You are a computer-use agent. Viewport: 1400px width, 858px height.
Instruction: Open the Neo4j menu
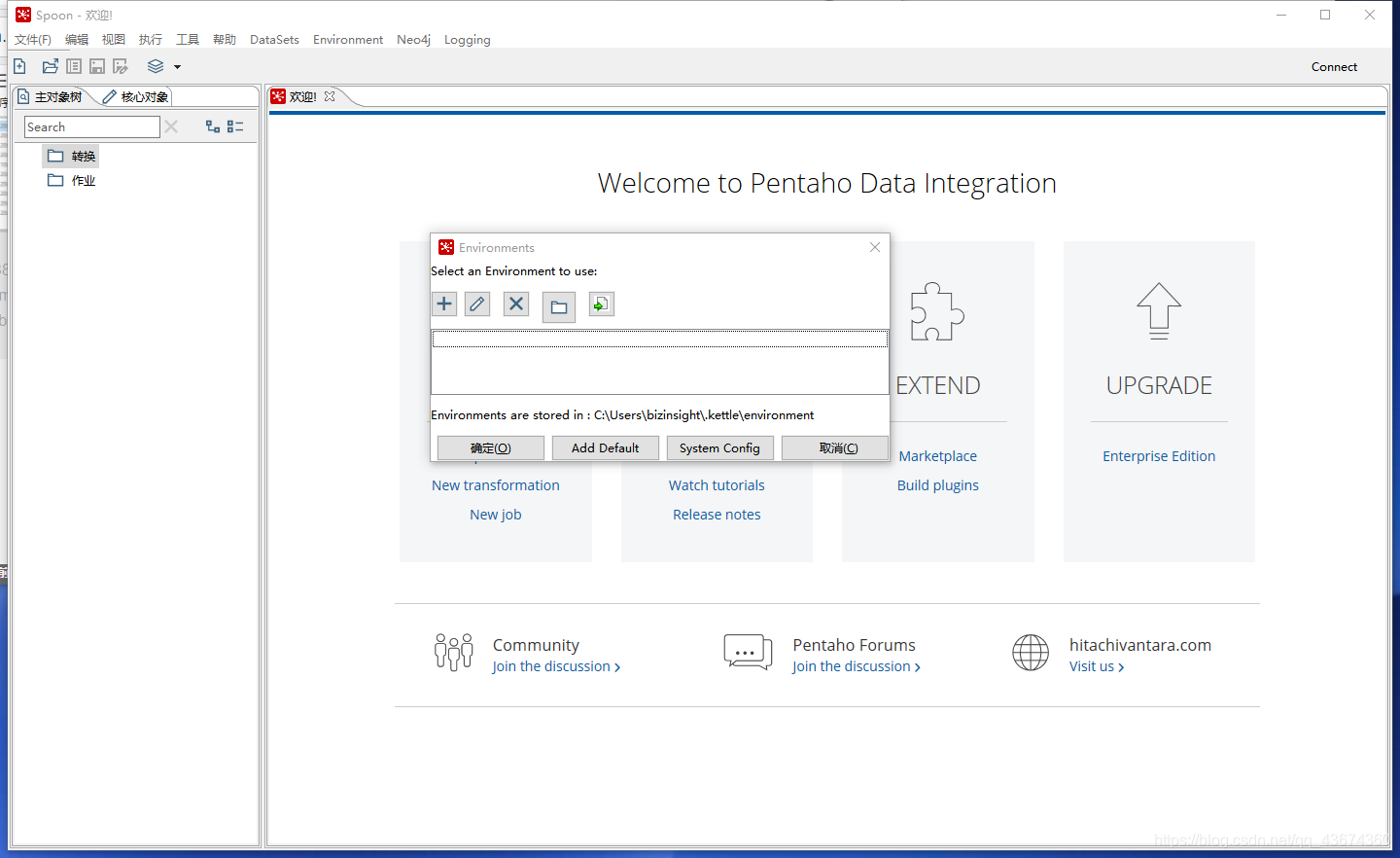click(413, 40)
